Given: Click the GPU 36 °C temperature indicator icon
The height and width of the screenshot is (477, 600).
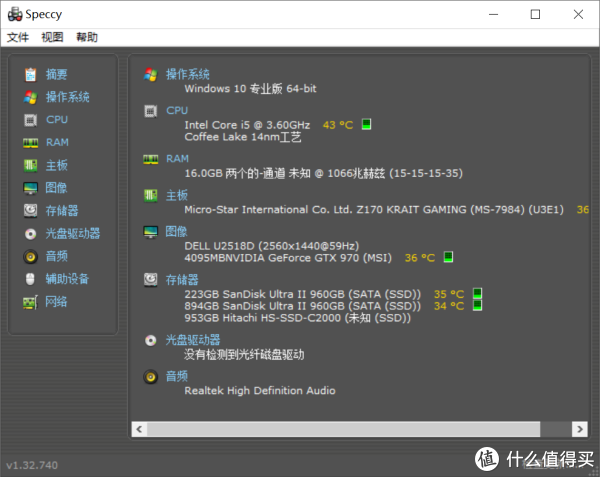Looking at the screenshot, I should coord(448,257).
